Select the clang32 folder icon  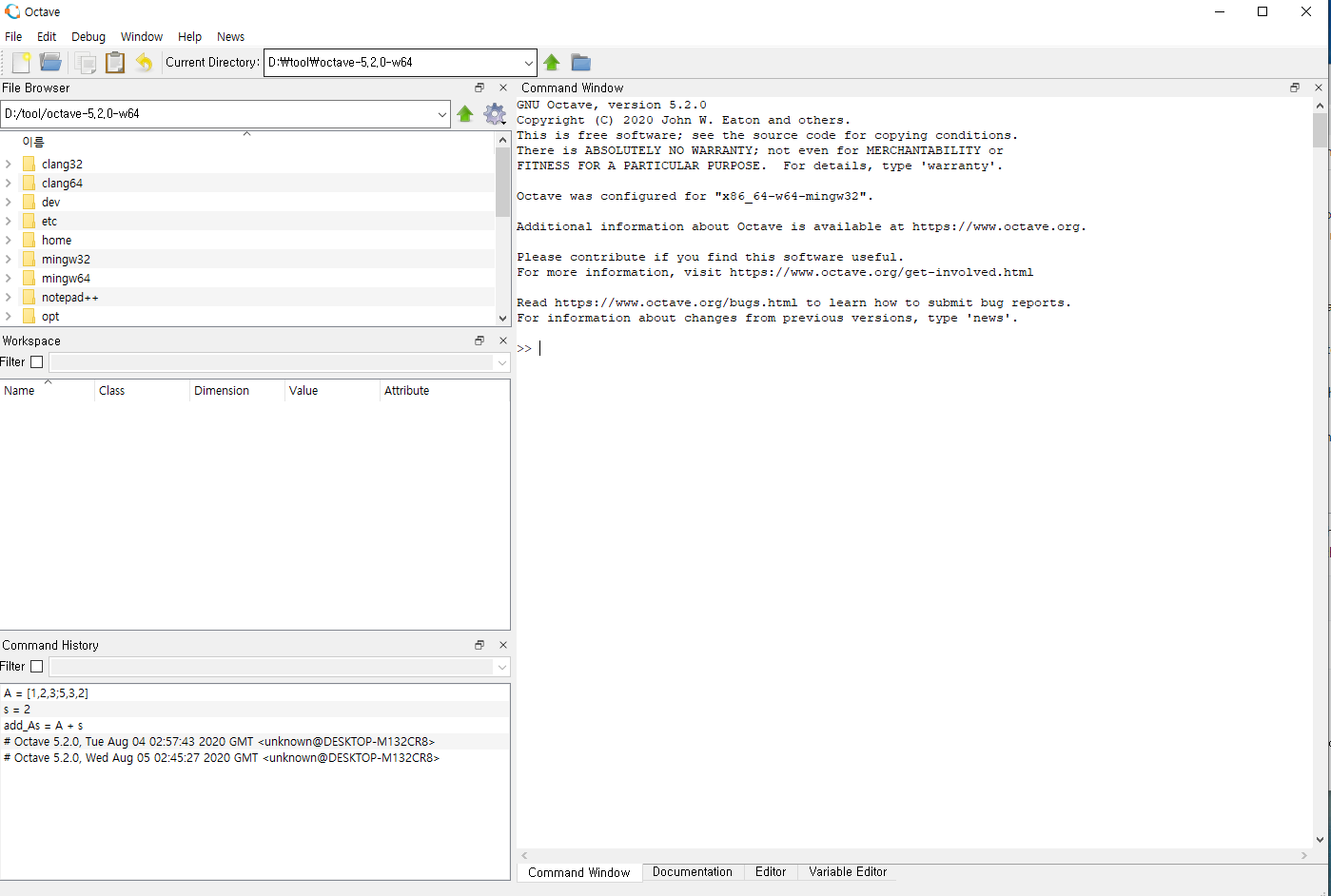click(29, 164)
